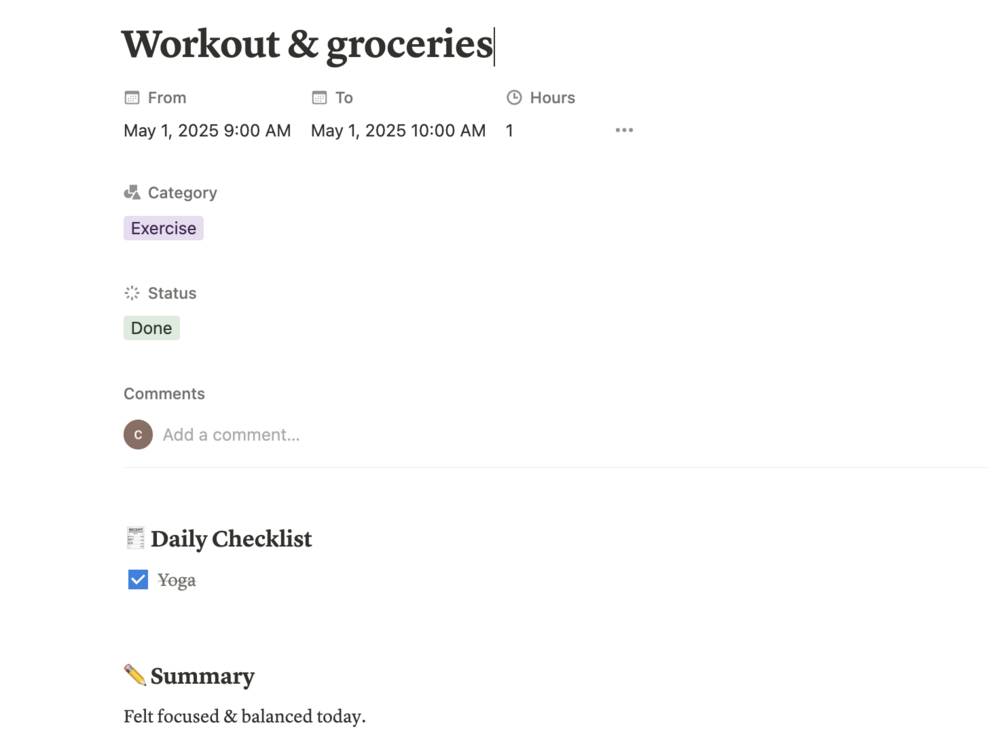The width and height of the screenshot is (1005, 755).
Task: Click the Workout & groceries page title
Action: pos(307,45)
